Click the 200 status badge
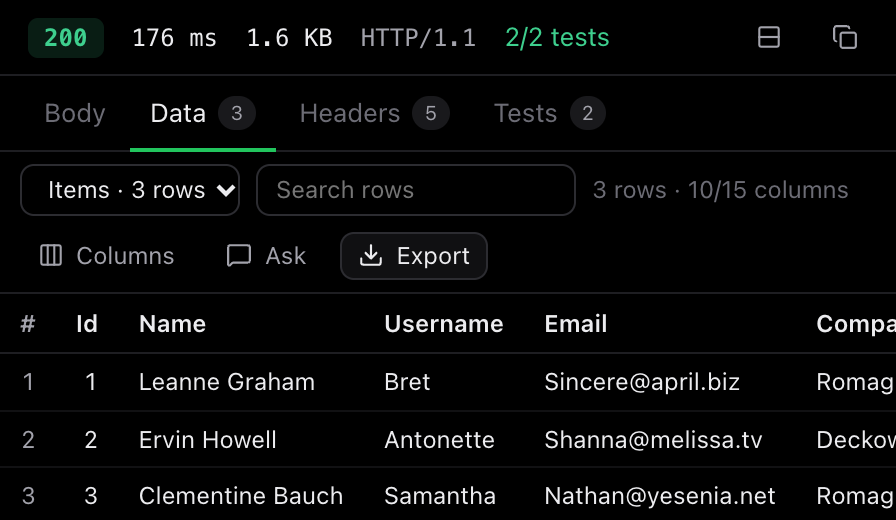896x520 pixels. (66, 38)
